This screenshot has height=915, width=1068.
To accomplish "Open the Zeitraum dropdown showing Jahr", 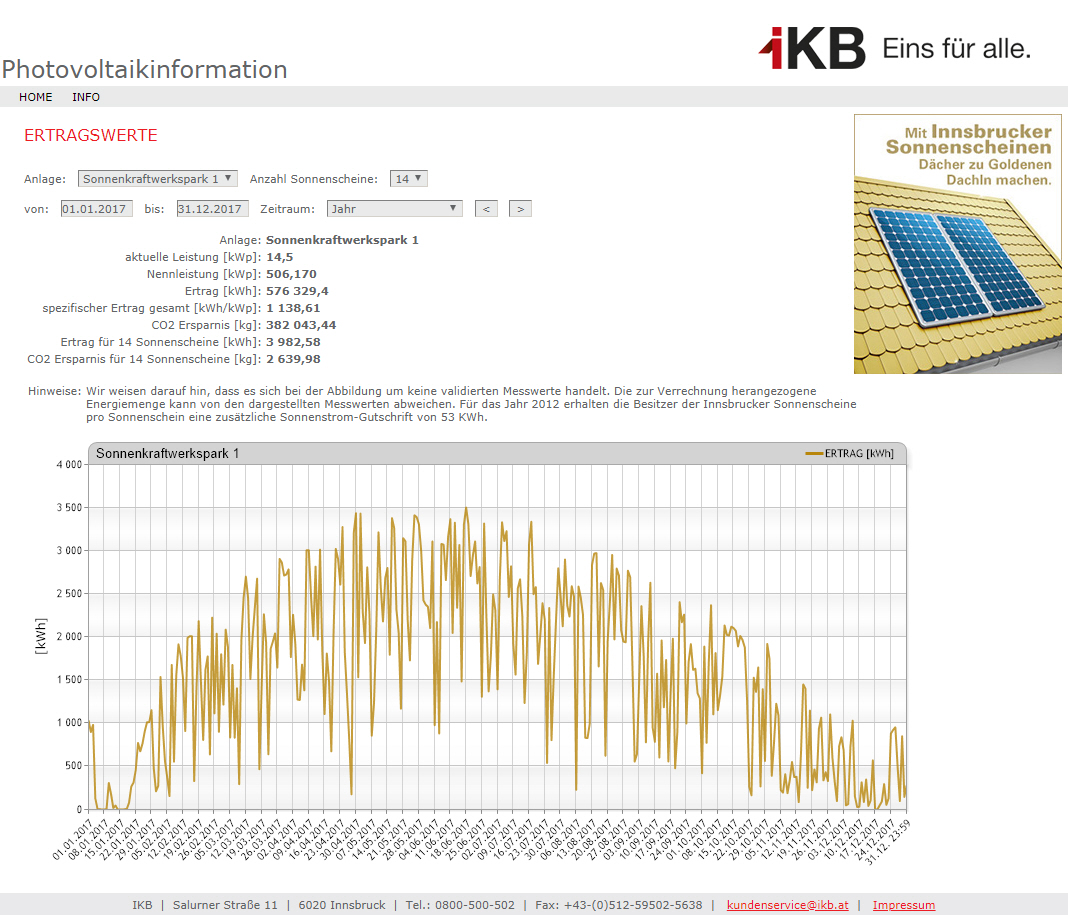I will pos(394,208).
